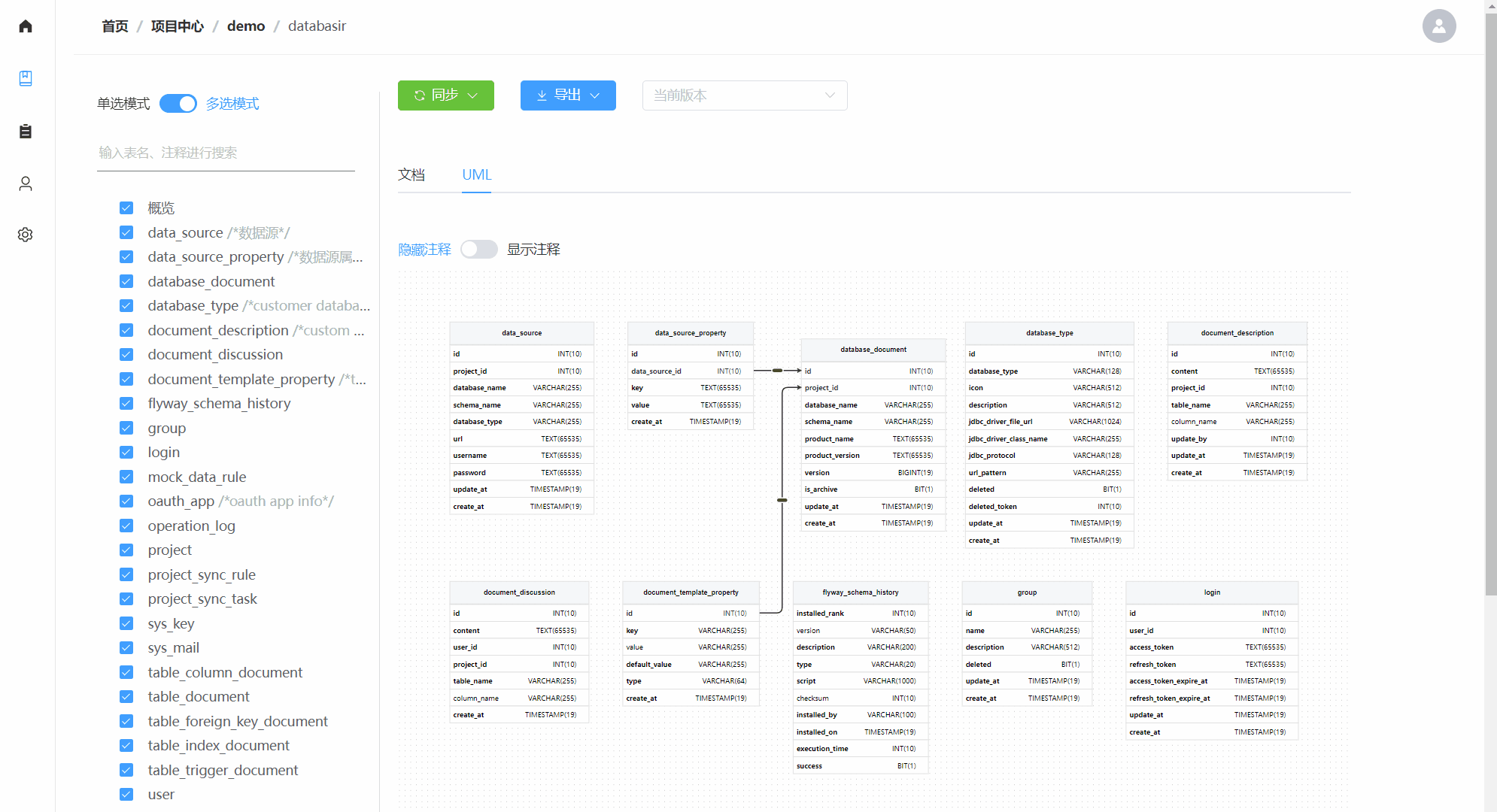The width and height of the screenshot is (1497, 812).
Task: Expand the 同步 button dropdown arrow
Action: pyautogui.click(x=474, y=95)
